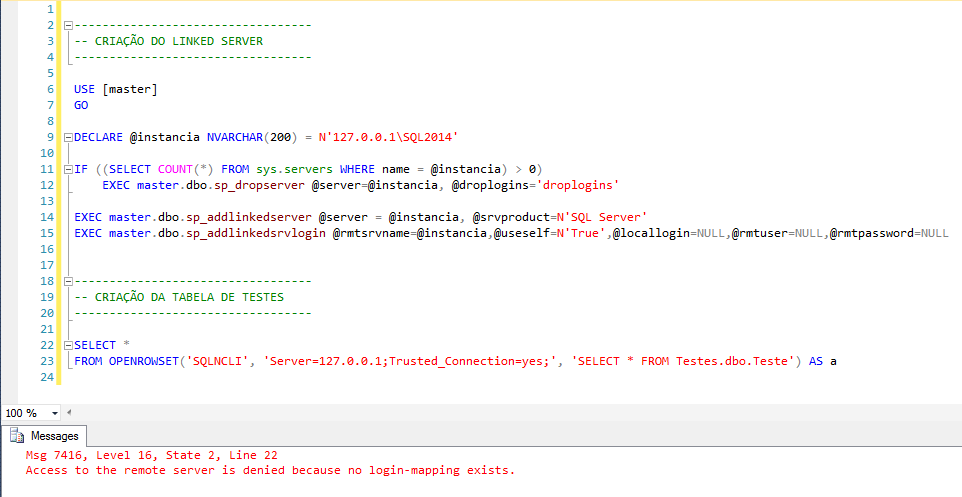
Task: Click the @srvproduct parameter
Action: click(510, 217)
